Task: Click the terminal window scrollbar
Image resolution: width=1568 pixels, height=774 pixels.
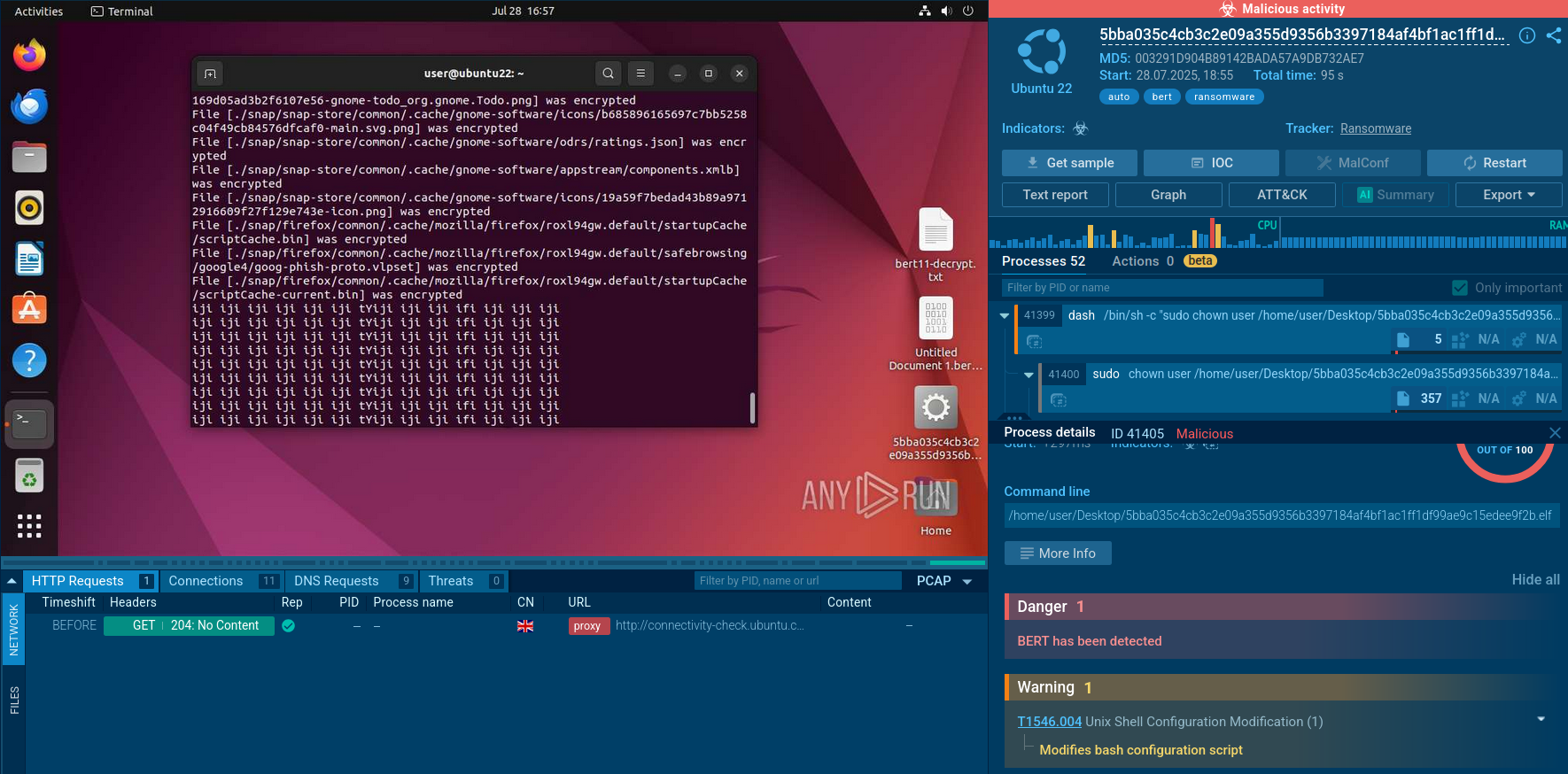Action: click(x=752, y=408)
